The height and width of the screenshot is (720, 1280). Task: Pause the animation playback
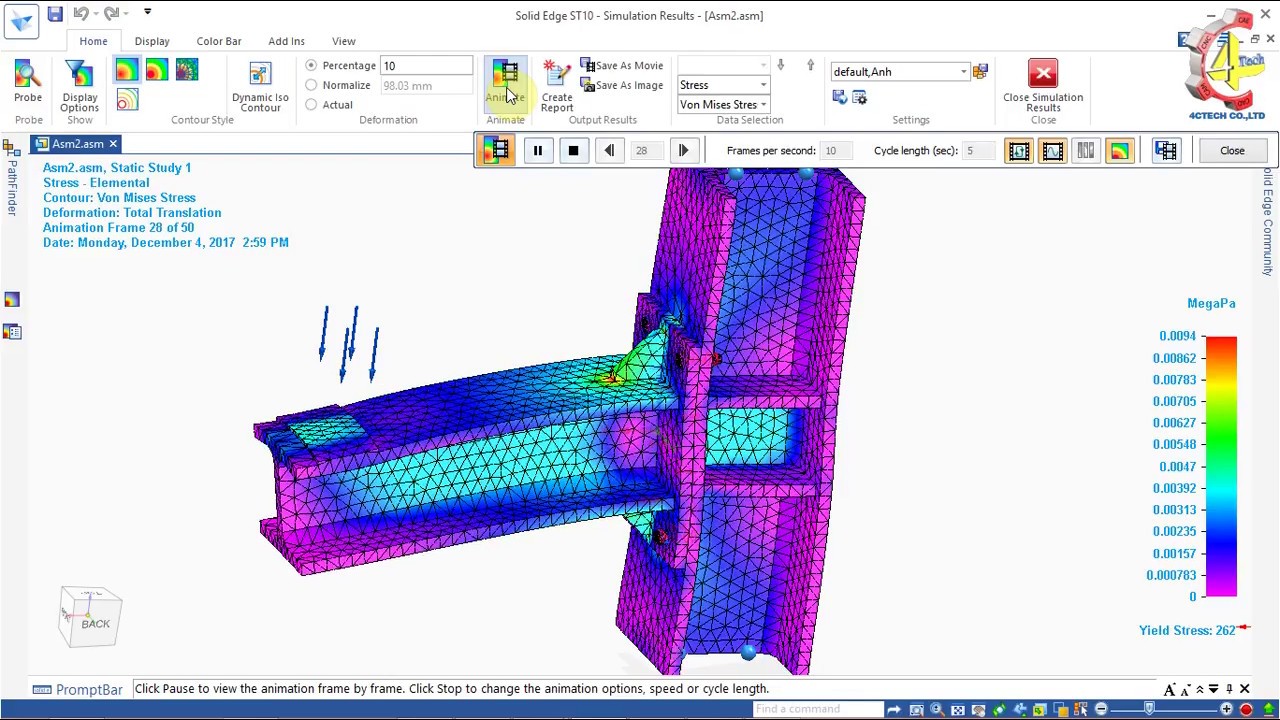click(537, 150)
